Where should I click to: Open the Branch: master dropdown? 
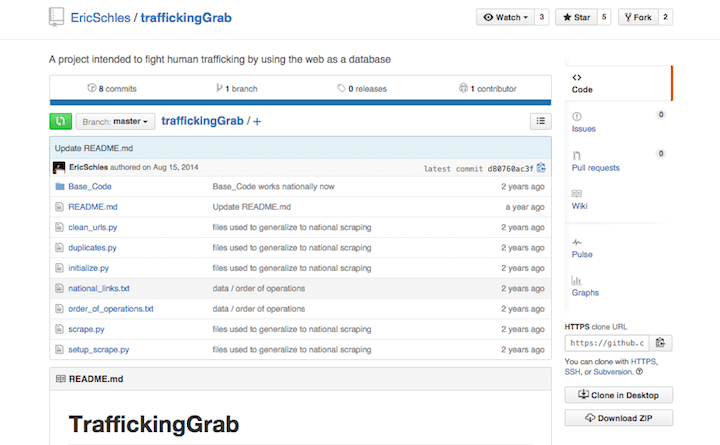(x=115, y=122)
